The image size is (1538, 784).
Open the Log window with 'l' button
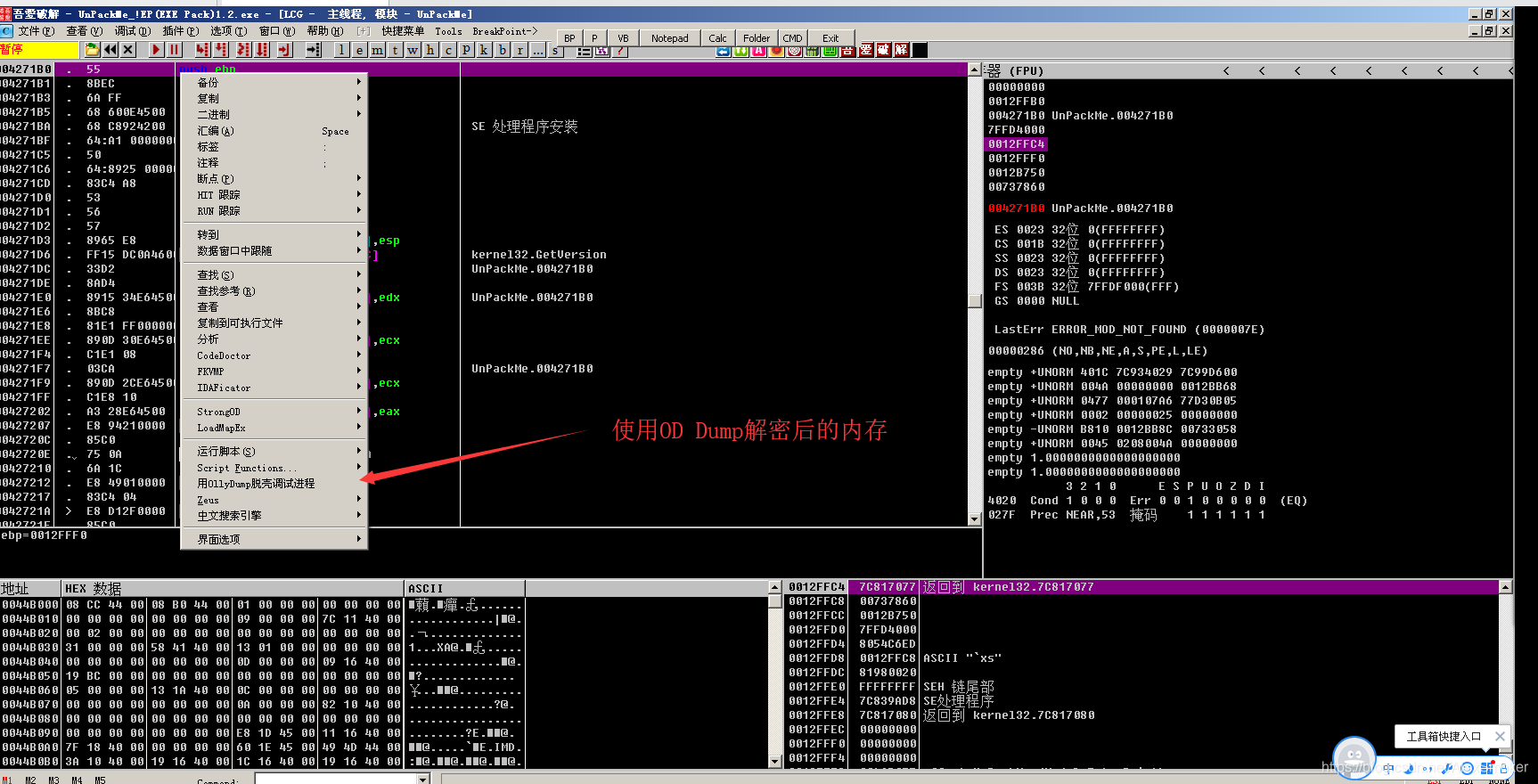(x=341, y=50)
